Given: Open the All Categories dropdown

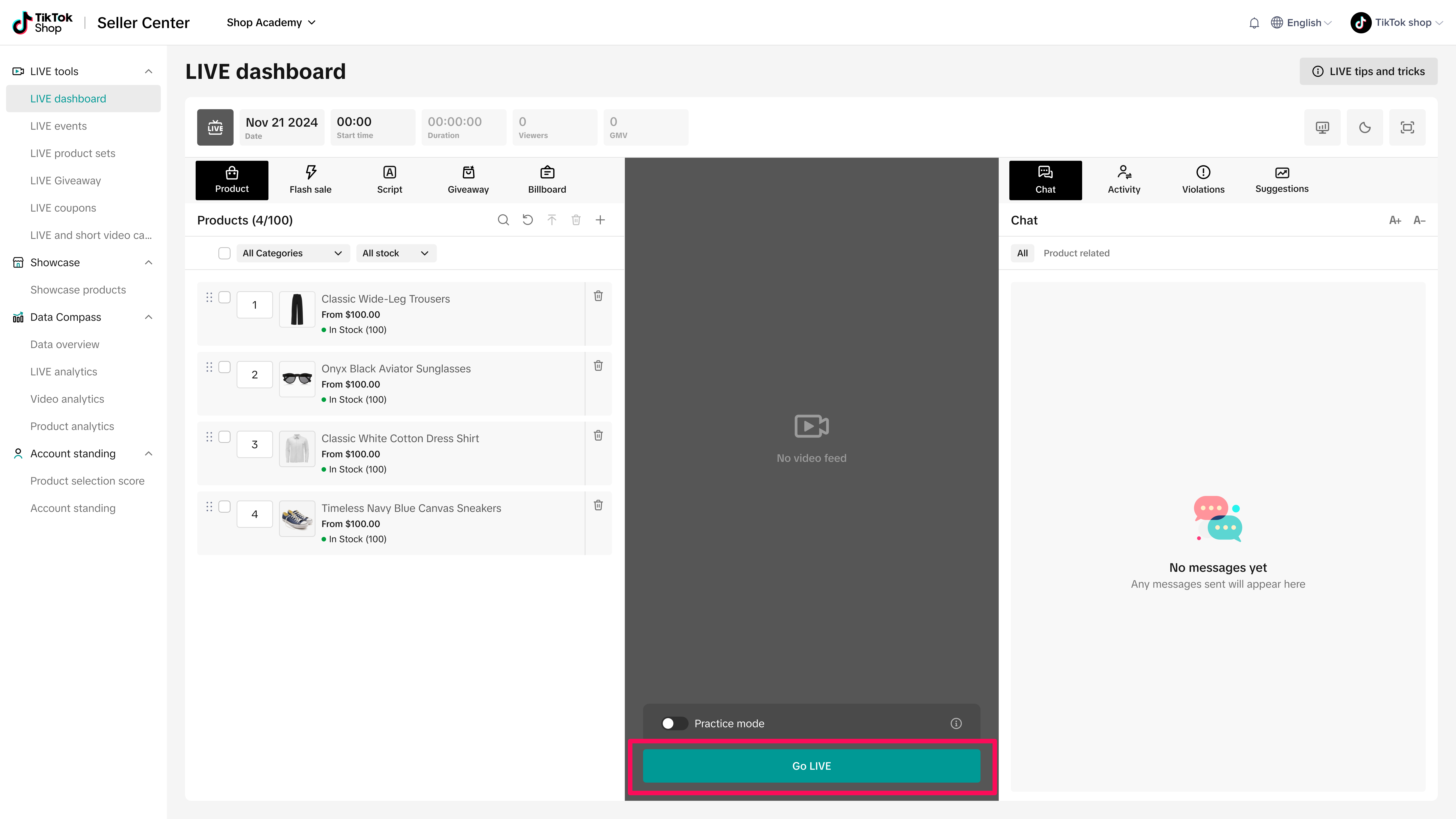Looking at the screenshot, I should 292,253.
